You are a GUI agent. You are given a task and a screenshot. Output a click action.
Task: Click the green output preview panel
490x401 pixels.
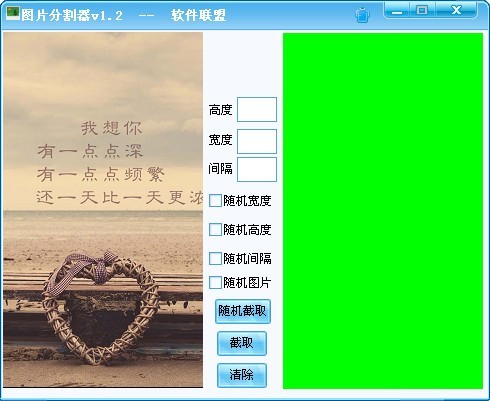[x=383, y=211]
